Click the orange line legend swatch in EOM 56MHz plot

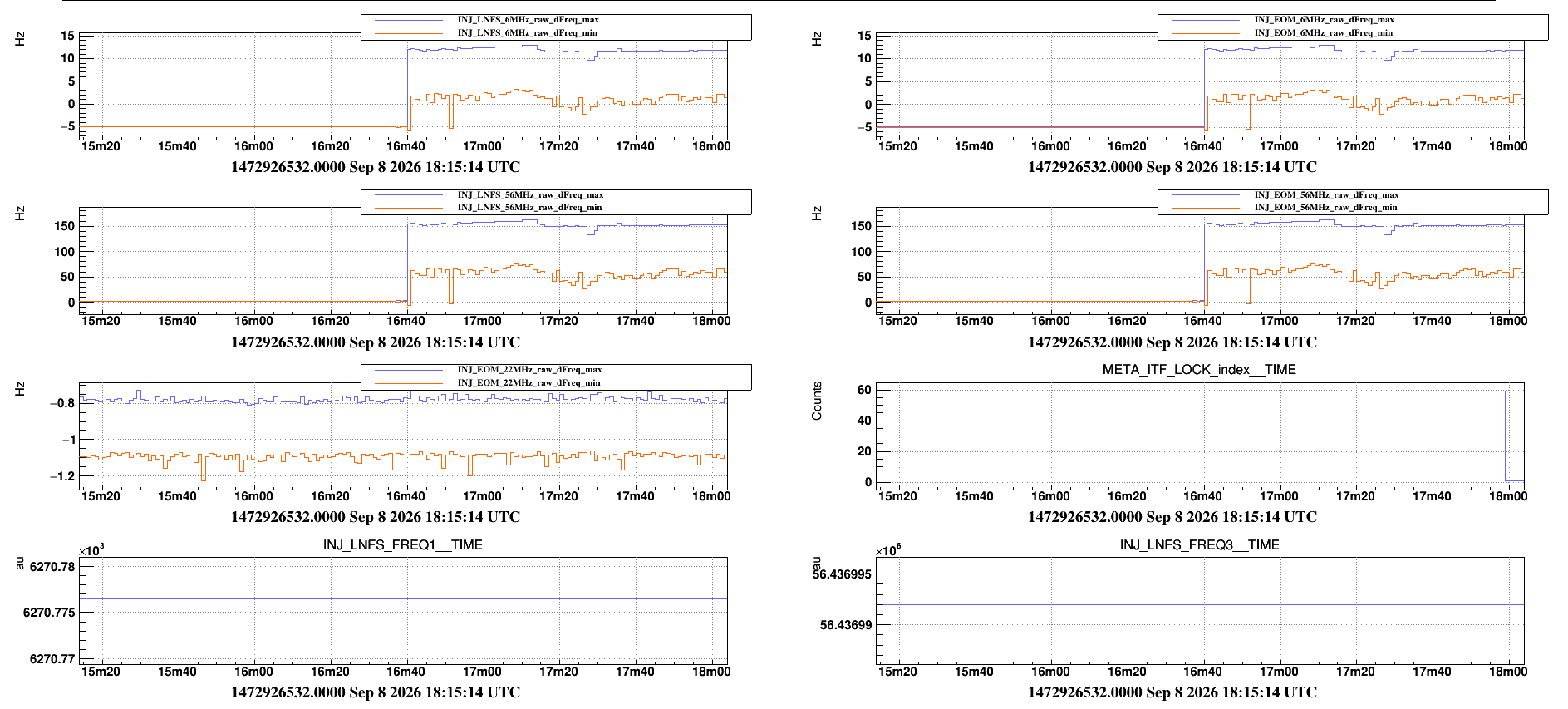pyautogui.click(x=1206, y=208)
